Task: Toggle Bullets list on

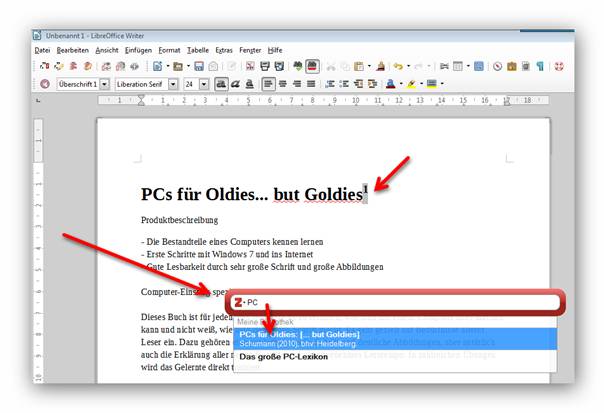Action: (x=344, y=84)
